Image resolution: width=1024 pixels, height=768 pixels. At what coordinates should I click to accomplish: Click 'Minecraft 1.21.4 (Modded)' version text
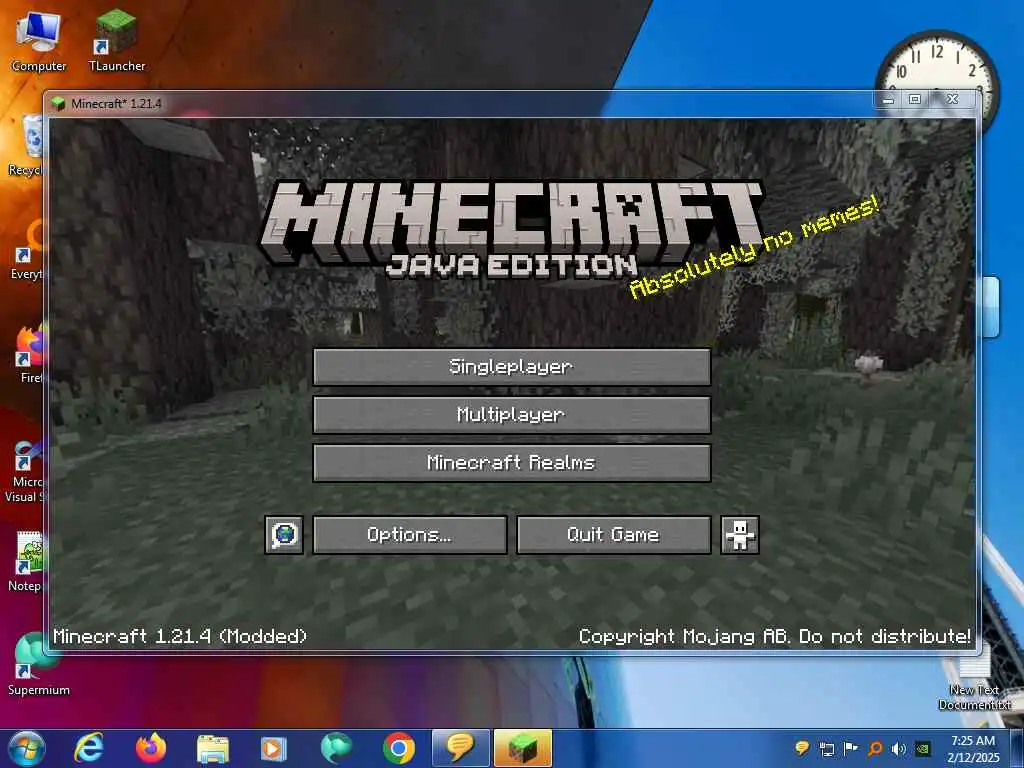[180, 636]
